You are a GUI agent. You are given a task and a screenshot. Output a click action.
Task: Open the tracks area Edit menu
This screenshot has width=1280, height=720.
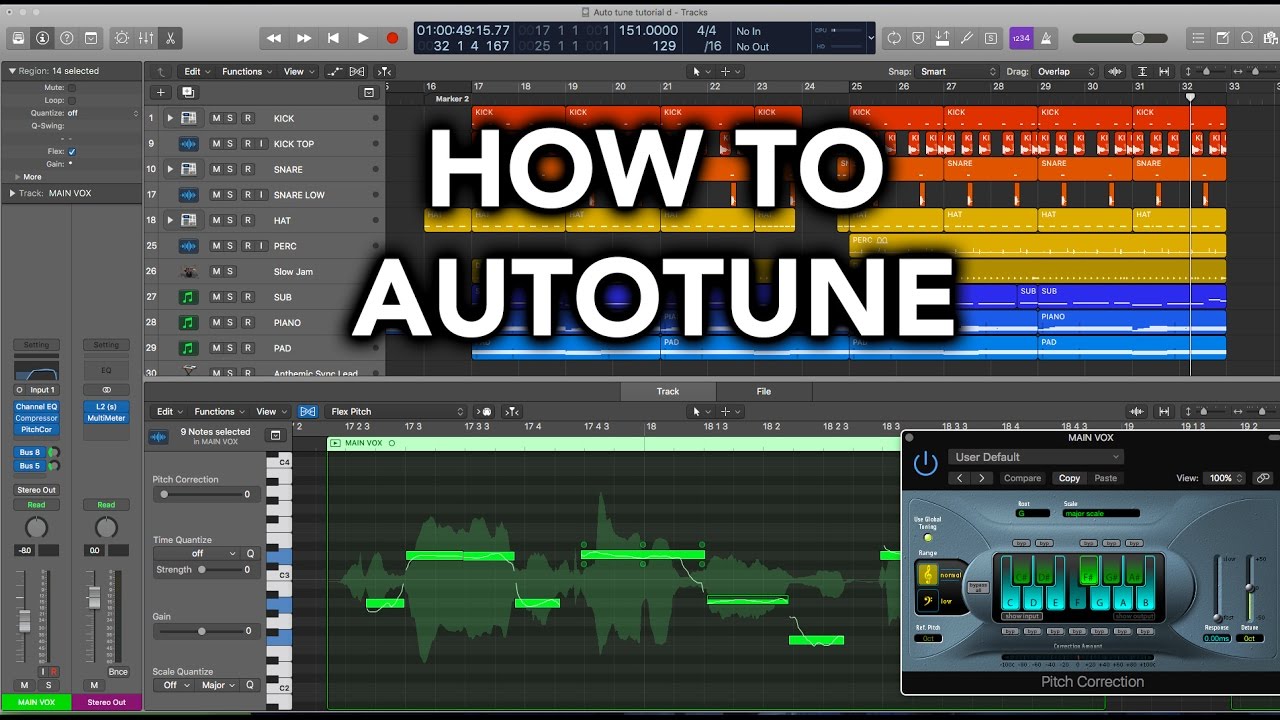coord(196,72)
